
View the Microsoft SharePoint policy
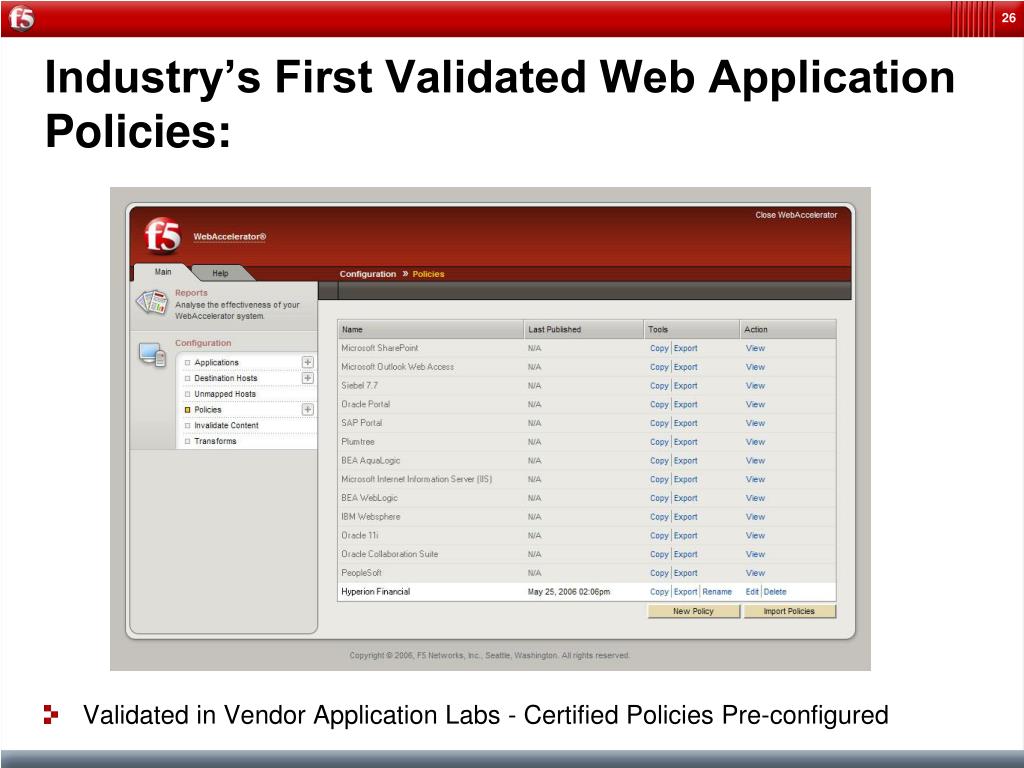click(x=755, y=348)
